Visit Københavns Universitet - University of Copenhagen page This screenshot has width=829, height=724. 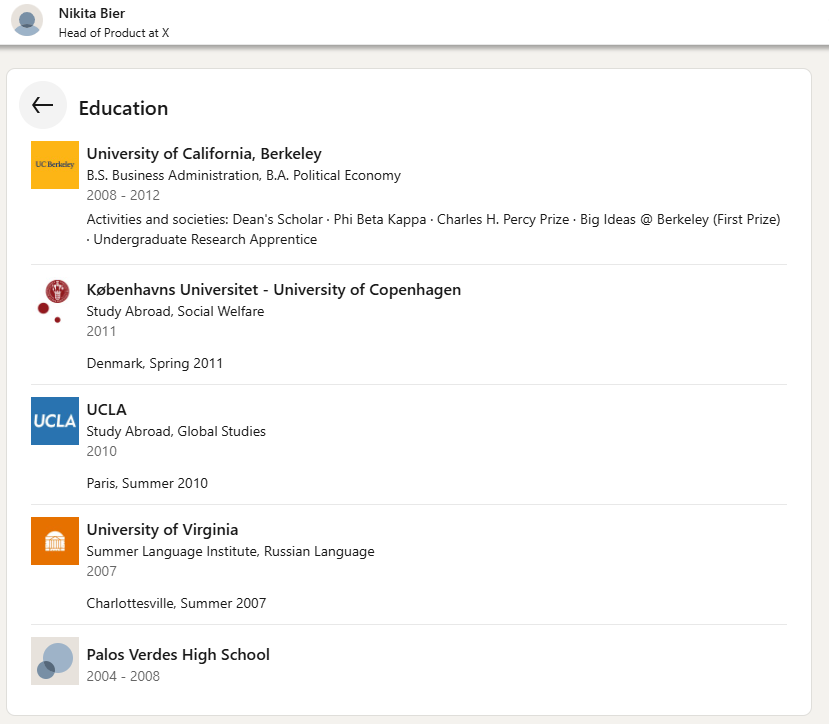(x=274, y=290)
